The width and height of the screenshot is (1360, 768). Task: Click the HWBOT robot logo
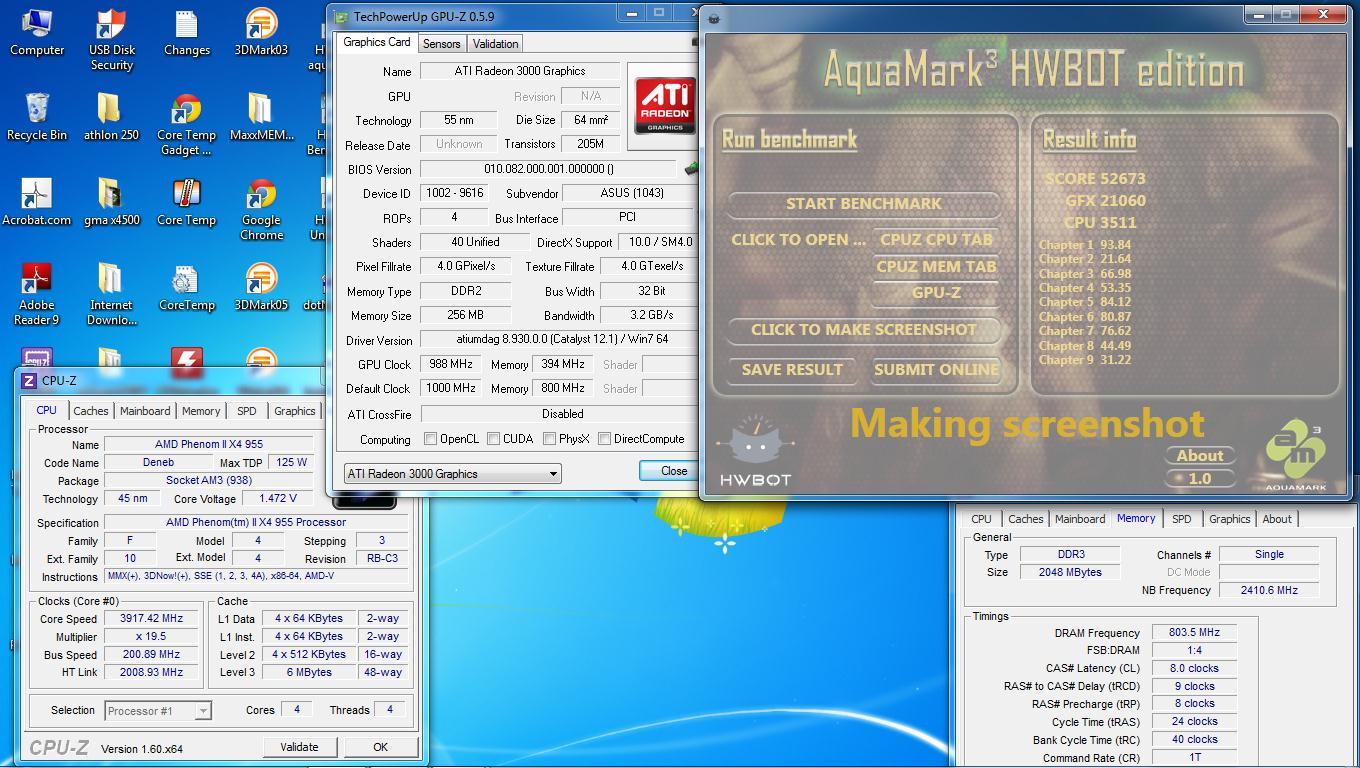click(755, 451)
